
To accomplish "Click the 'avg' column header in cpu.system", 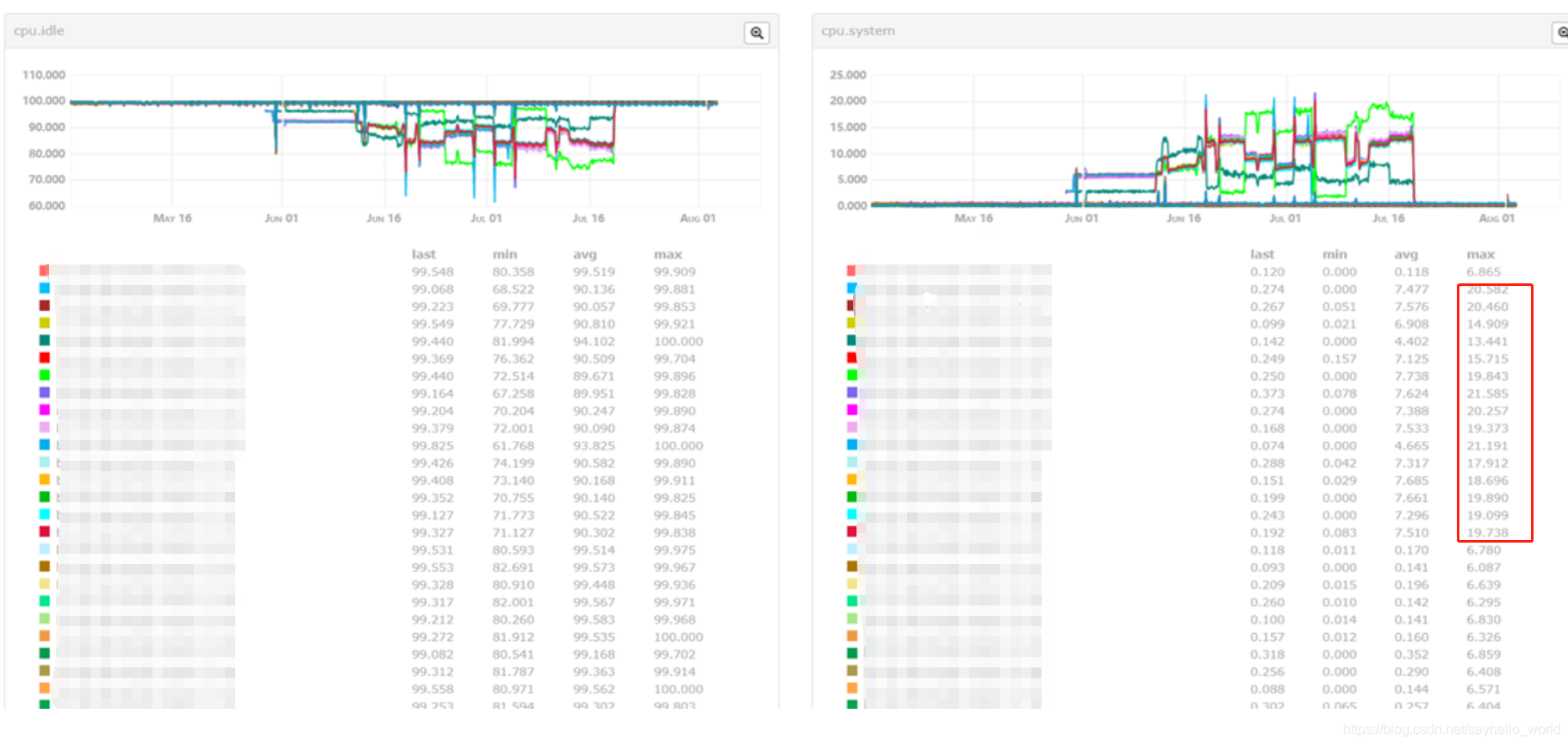I will (x=1406, y=254).
